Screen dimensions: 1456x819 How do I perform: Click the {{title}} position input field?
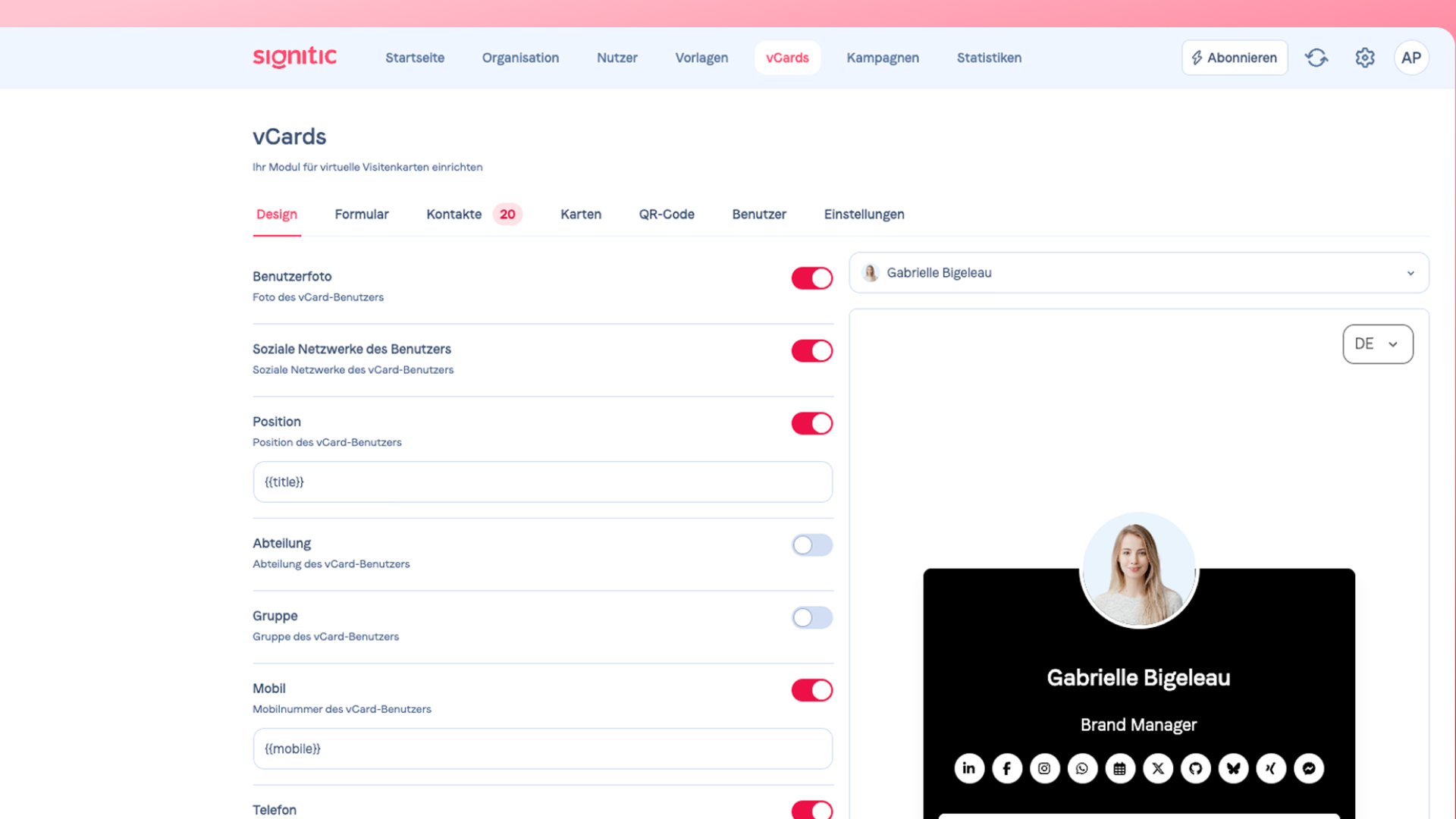point(542,482)
